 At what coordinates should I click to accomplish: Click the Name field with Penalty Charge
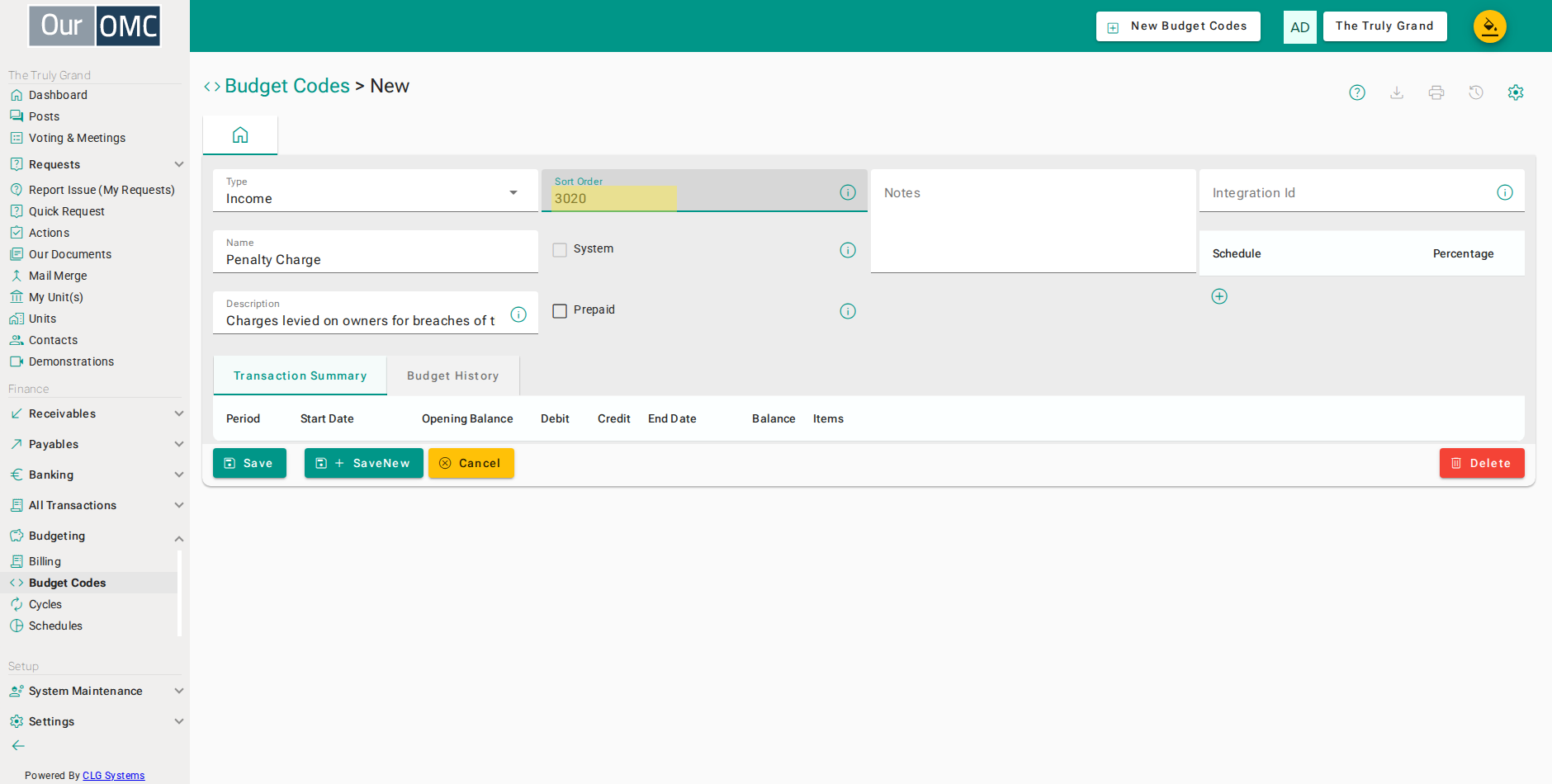[376, 252]
